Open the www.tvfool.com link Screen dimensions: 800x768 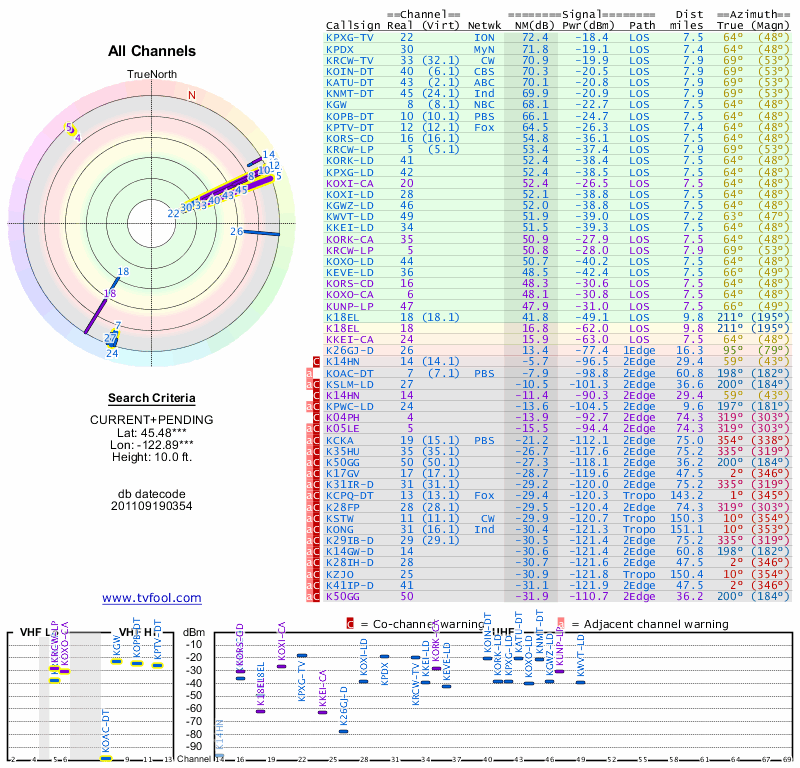click(151, 598)
